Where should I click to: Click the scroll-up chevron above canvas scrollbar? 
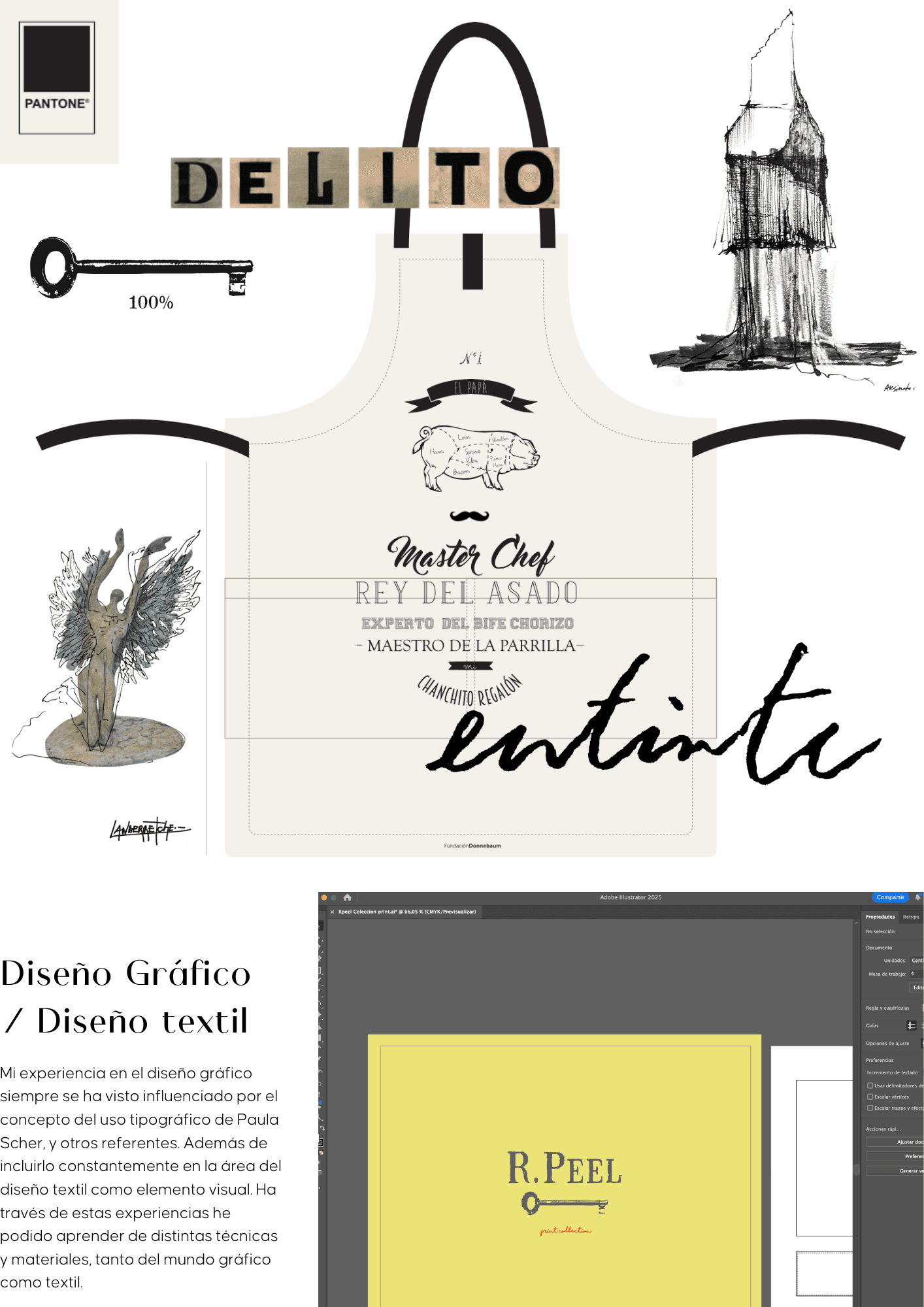[x=856, y=923]
